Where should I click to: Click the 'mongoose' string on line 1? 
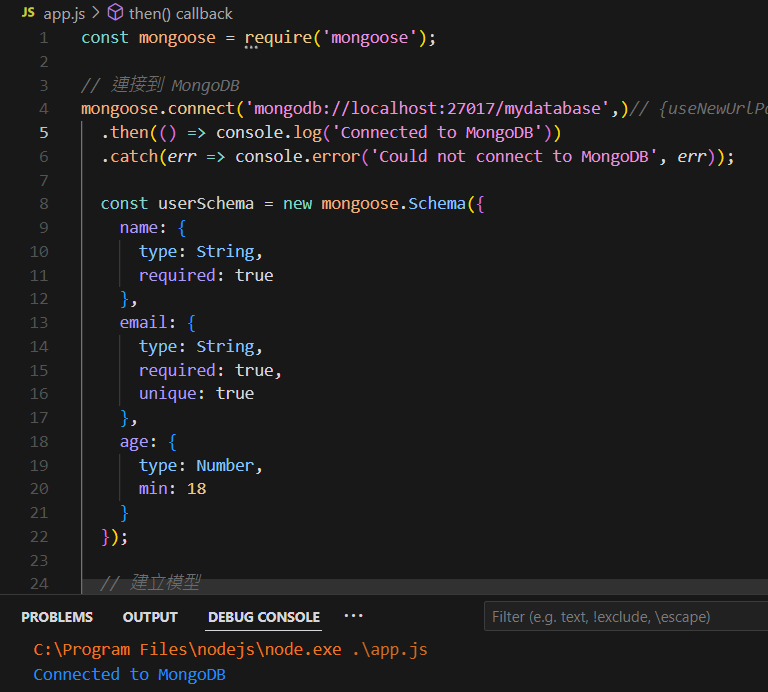pos(369,38)
